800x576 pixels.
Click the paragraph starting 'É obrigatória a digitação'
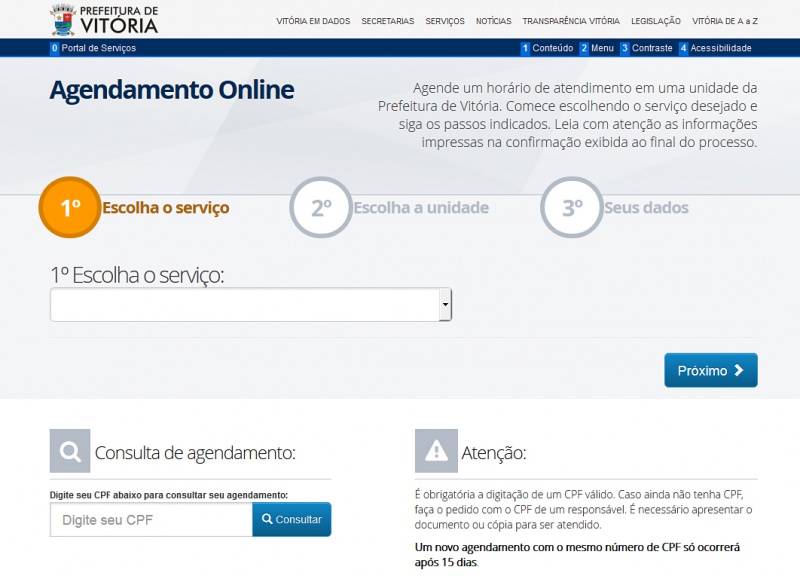pos(583,509)
